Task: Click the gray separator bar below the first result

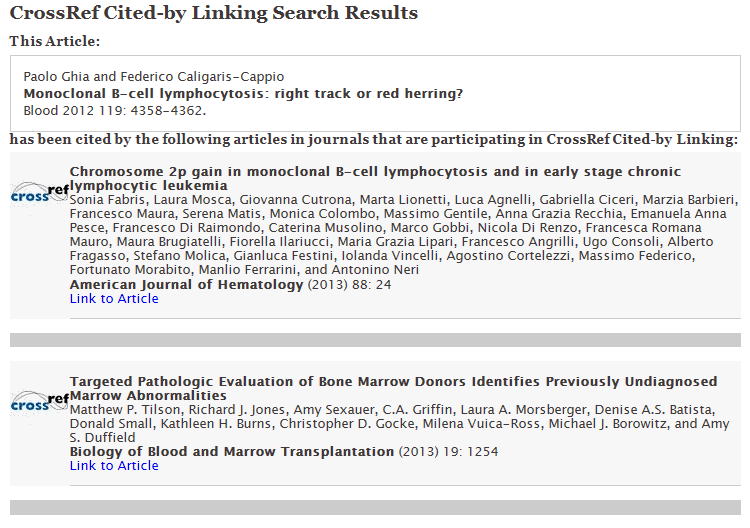Action: 375,340
